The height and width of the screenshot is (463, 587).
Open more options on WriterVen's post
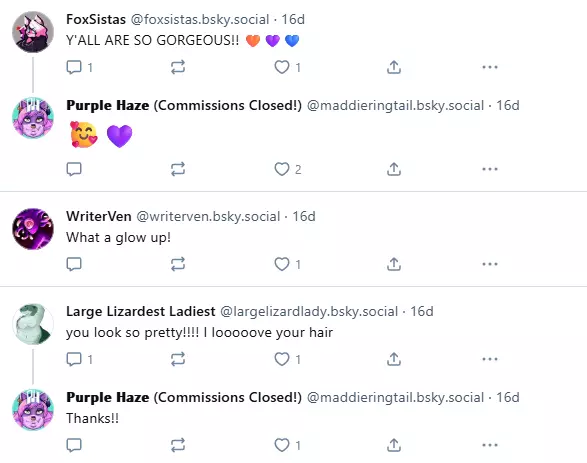pos(490,264)
